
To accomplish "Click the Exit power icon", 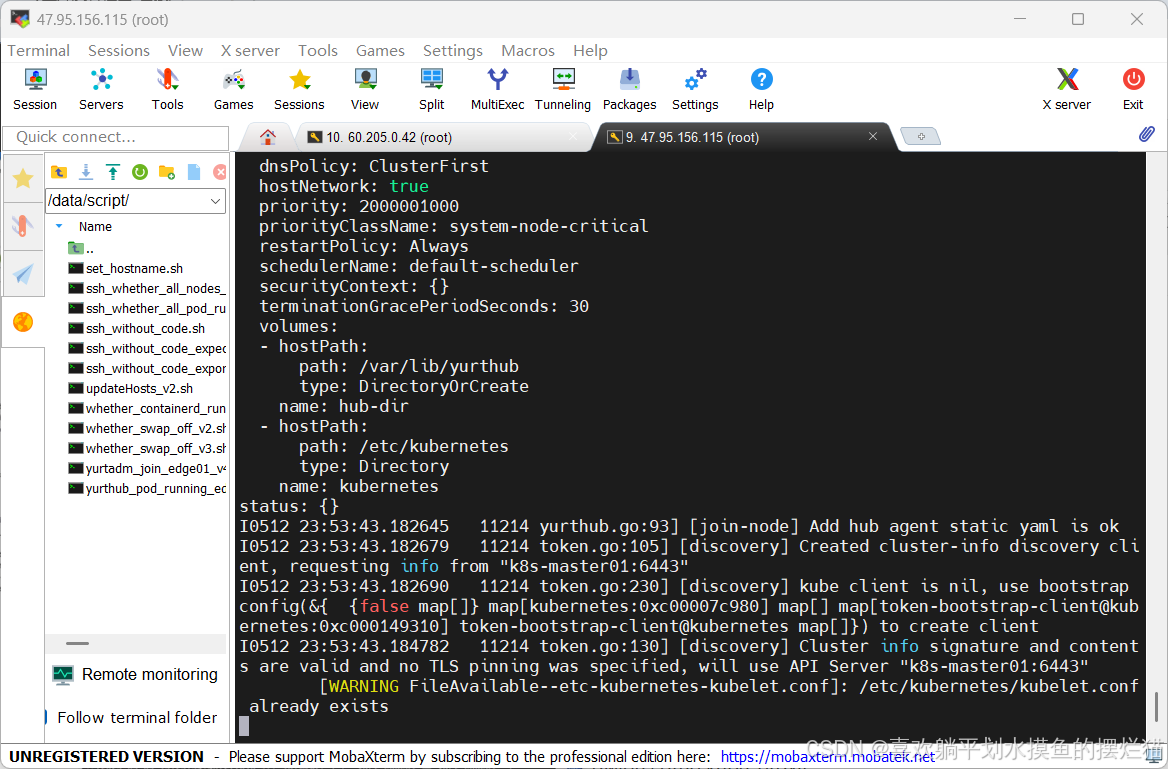I will tap(1133, 89).
